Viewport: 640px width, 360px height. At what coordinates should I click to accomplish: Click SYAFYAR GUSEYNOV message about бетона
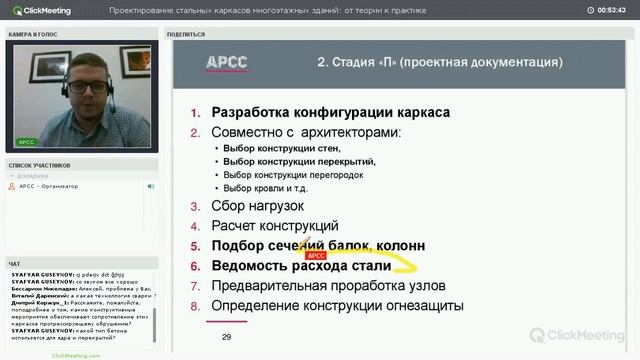pyautogui.click(x=69, y=334)
